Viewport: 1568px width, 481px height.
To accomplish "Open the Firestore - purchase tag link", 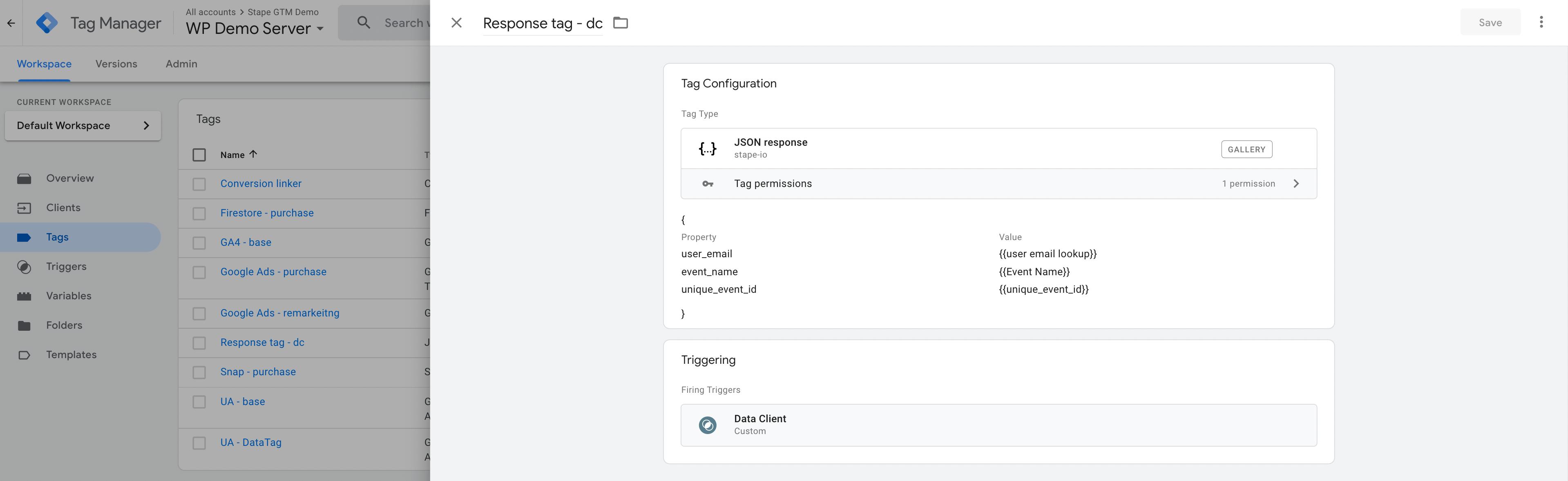I will tap(267, 213).
